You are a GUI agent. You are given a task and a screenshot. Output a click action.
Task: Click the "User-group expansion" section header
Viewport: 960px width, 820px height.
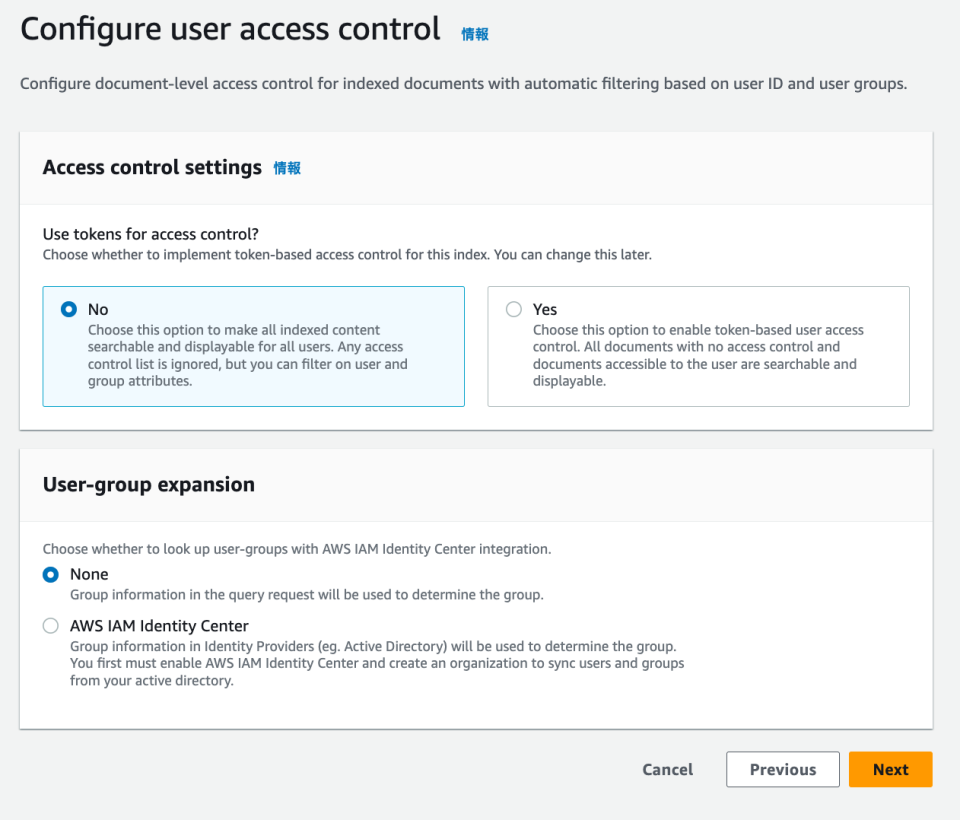point(148,484)
